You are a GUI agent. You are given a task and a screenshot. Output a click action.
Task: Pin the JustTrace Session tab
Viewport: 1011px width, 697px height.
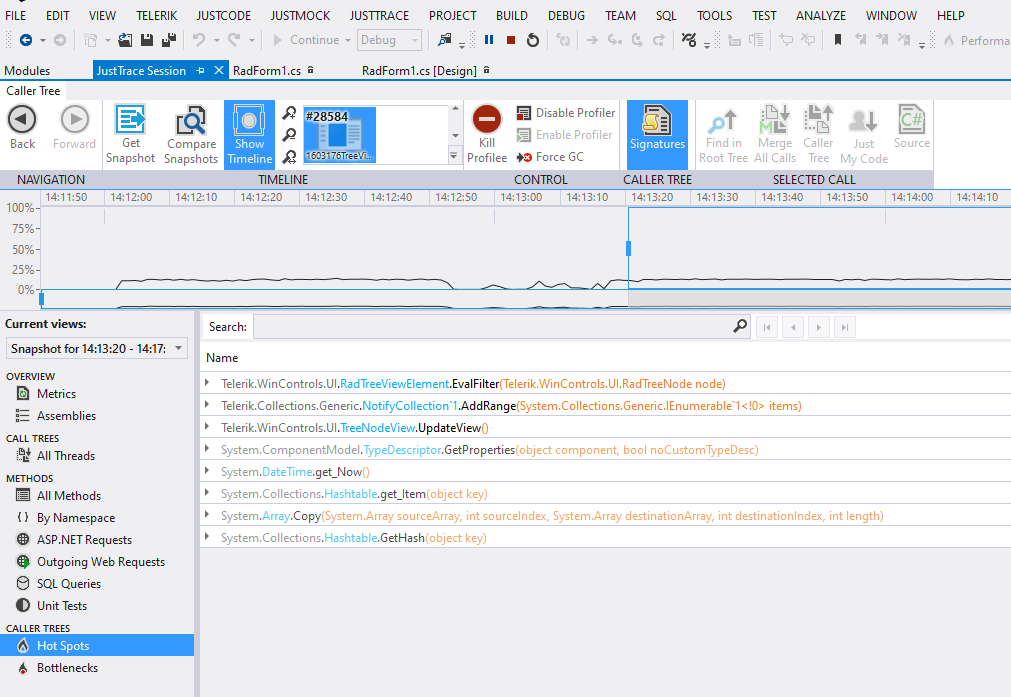pos(201,70)
